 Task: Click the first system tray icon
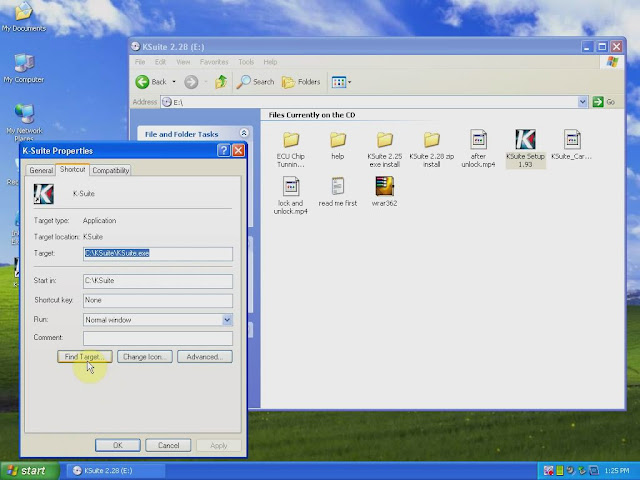coord(548,471)
